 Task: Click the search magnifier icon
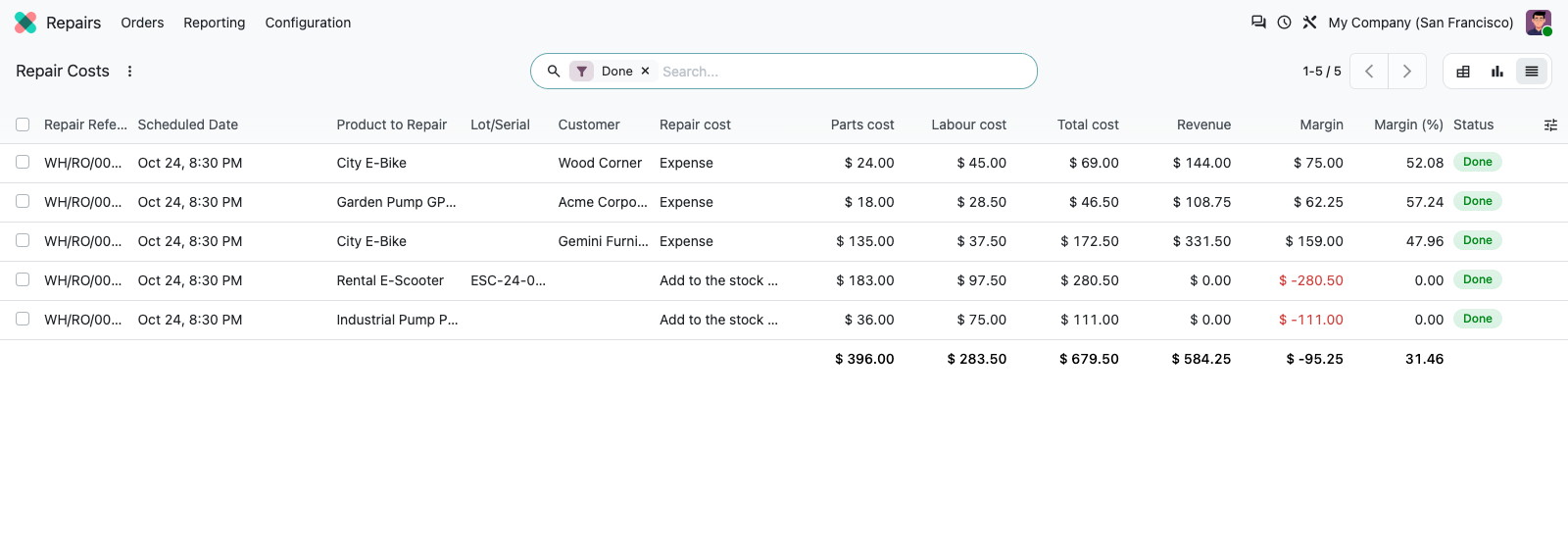click(554, 71)
